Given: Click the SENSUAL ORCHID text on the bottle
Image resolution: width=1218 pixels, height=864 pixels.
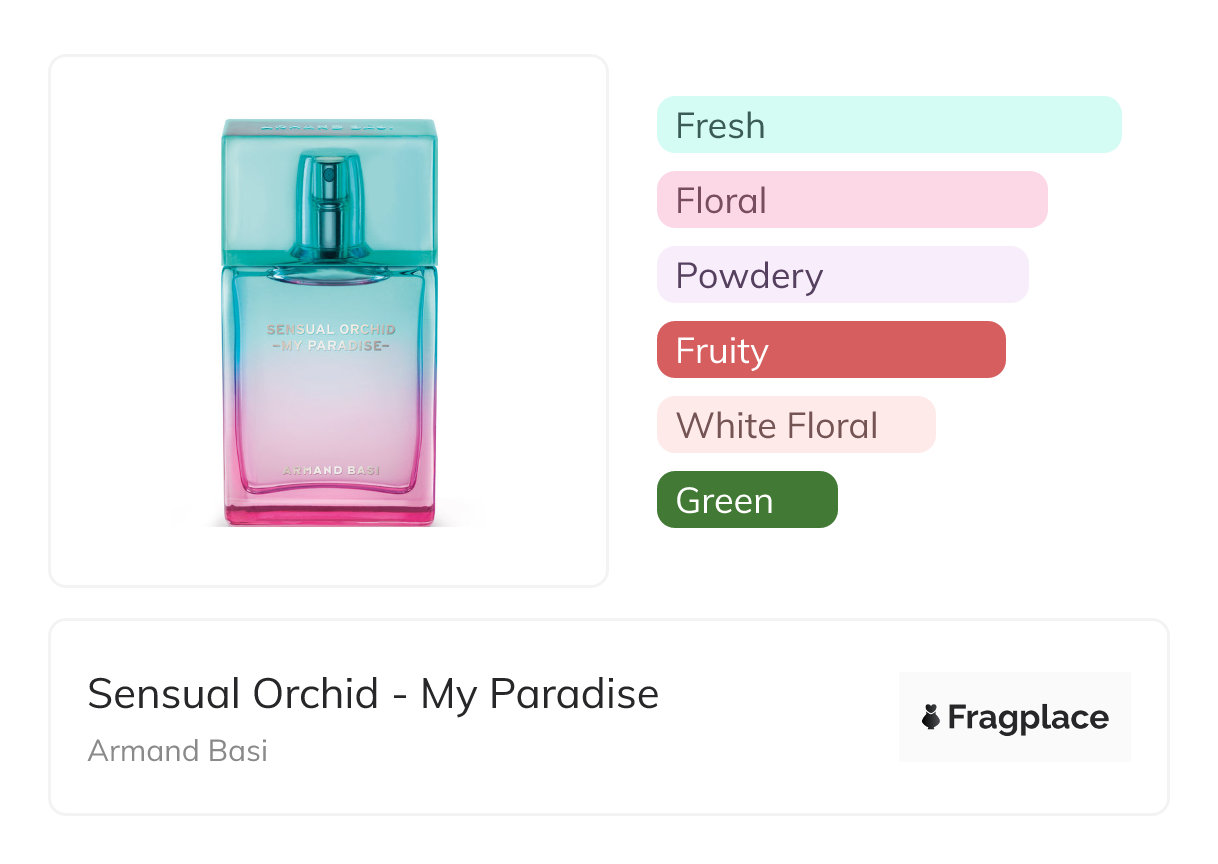Looking at the screenshot, I should [329, 329].
